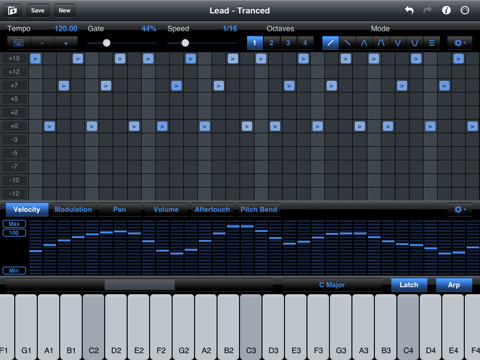The width and height of the screenshot is (480, 360).
Task: Select the +0 row label
Action: [14, 126]
